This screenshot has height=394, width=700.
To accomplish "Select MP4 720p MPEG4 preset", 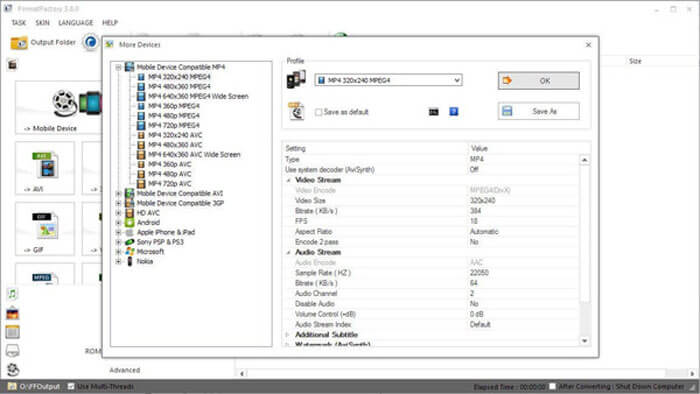I will (174, 125).
